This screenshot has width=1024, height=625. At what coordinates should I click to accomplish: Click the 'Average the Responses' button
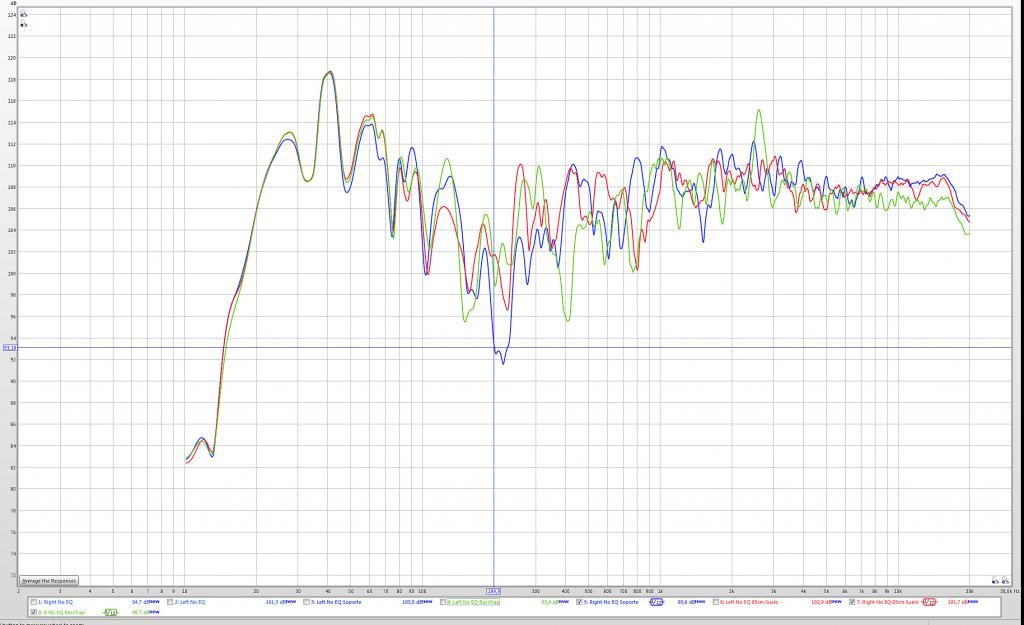pyautogui.click(x=49, y=581)
